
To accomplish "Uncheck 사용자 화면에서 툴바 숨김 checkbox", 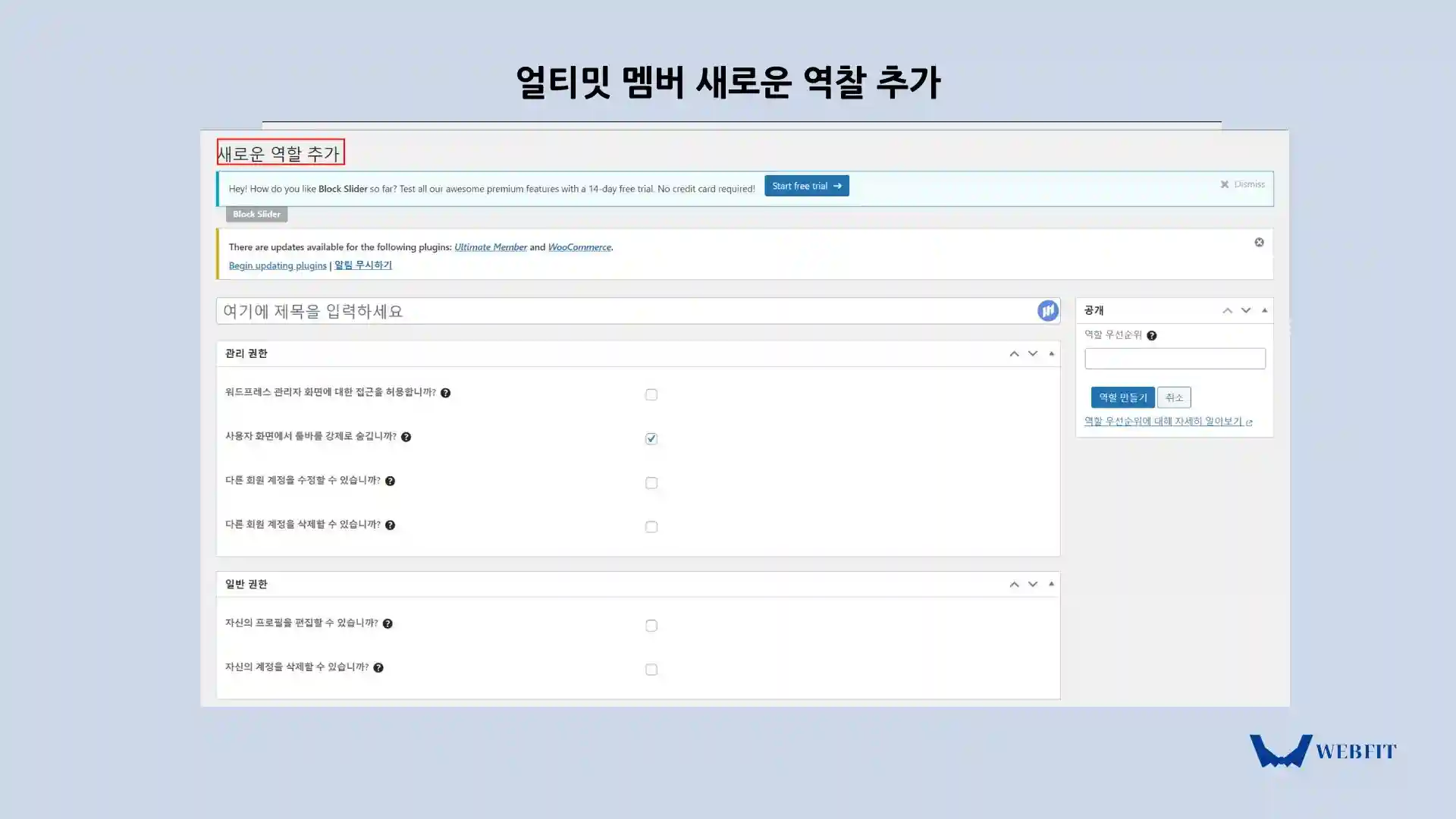I will (x=651, y=438).
